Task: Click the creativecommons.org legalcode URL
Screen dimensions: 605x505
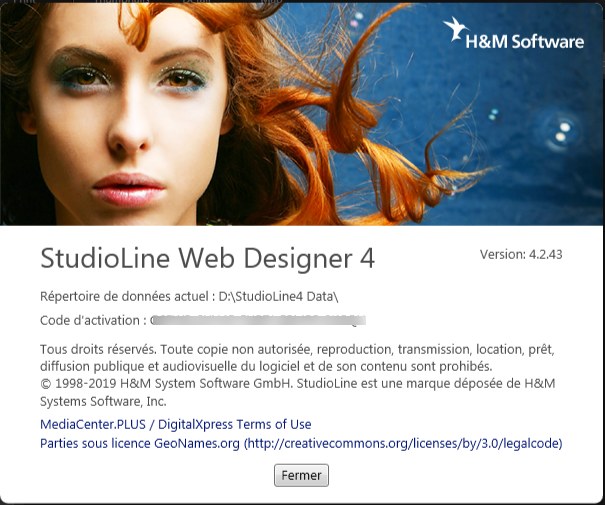Action: pyautogui.click(x=403, y=442)
